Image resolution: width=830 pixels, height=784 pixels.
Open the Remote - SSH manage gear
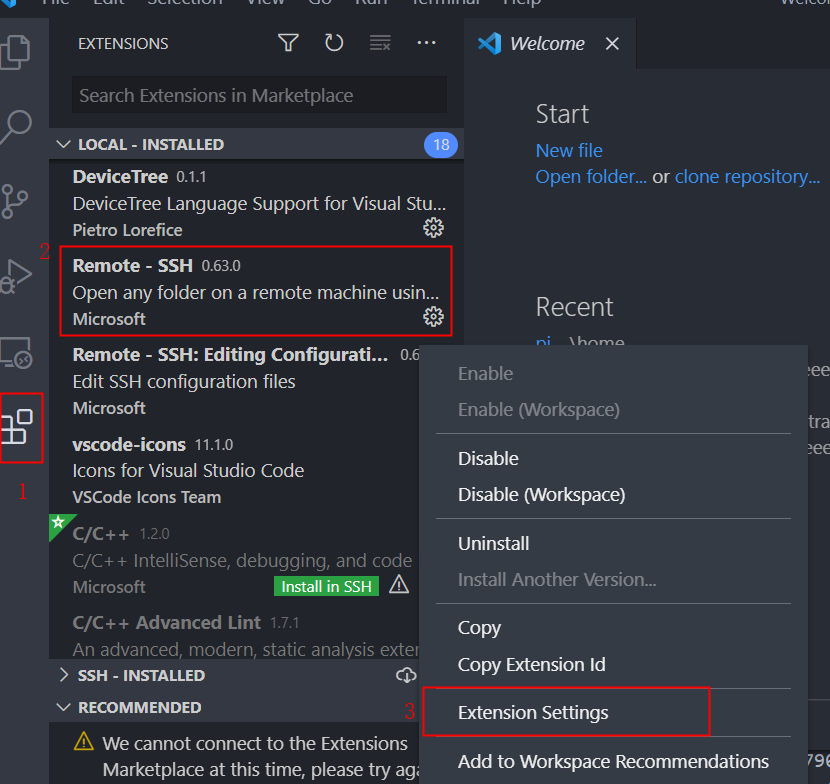434,317
